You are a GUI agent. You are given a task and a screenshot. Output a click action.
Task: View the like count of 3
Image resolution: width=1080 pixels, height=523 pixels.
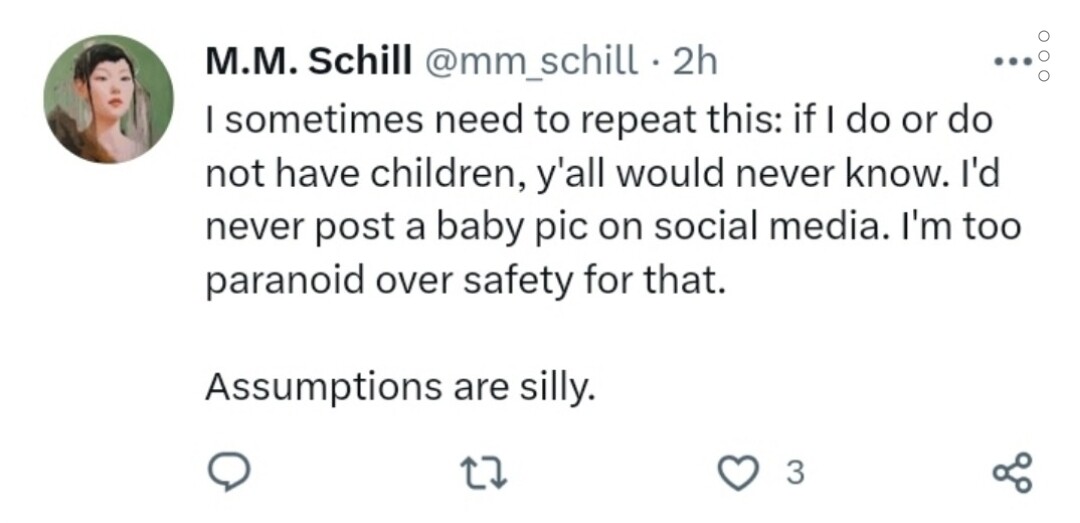[x=793, y=471]
